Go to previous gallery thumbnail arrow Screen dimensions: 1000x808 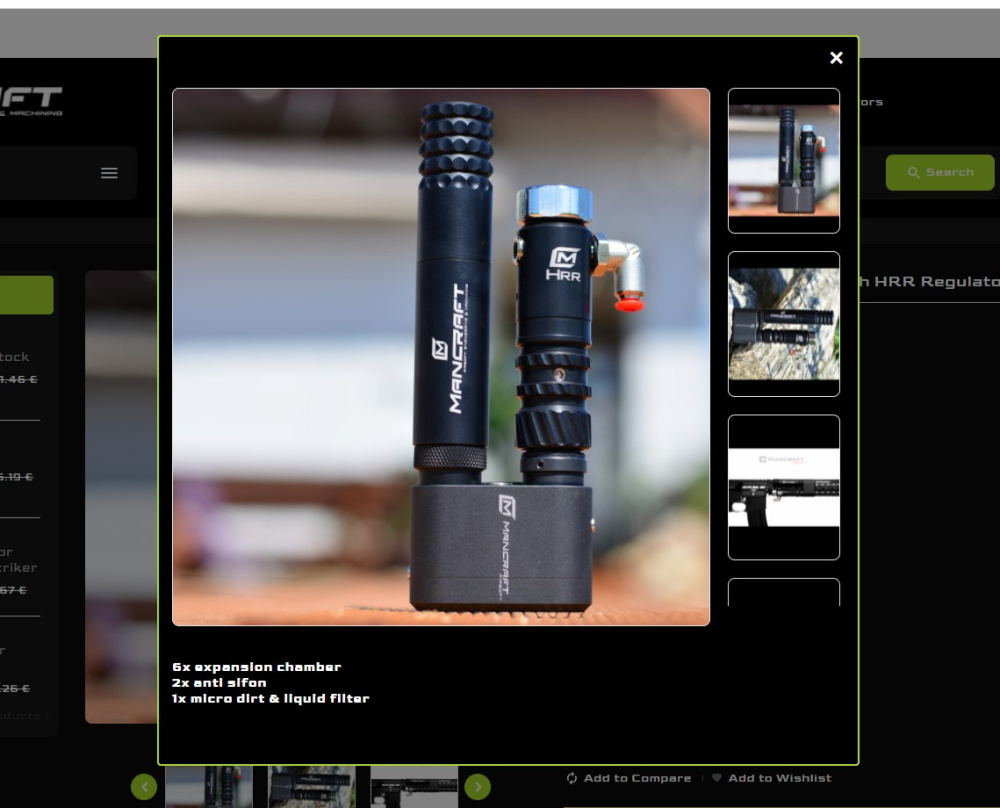click(144, 787)
